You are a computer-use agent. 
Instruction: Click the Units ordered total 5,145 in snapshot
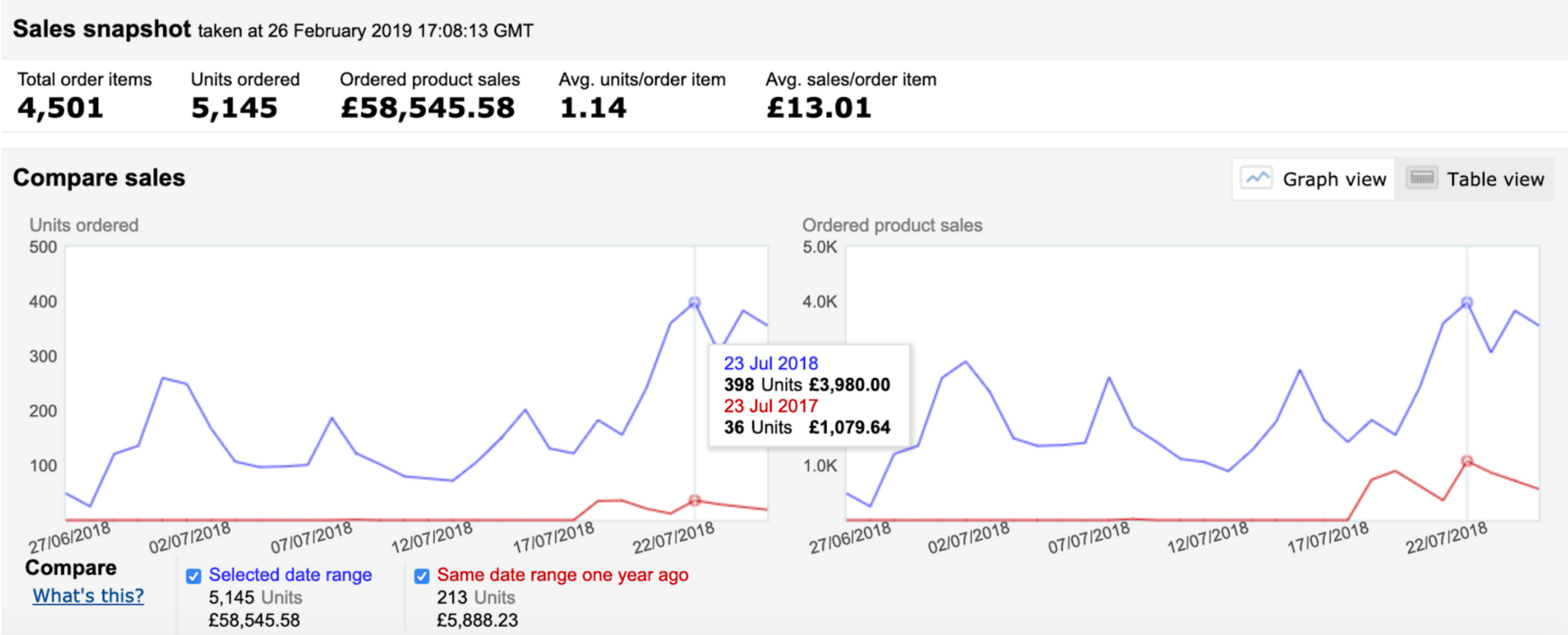pos(234,108)
